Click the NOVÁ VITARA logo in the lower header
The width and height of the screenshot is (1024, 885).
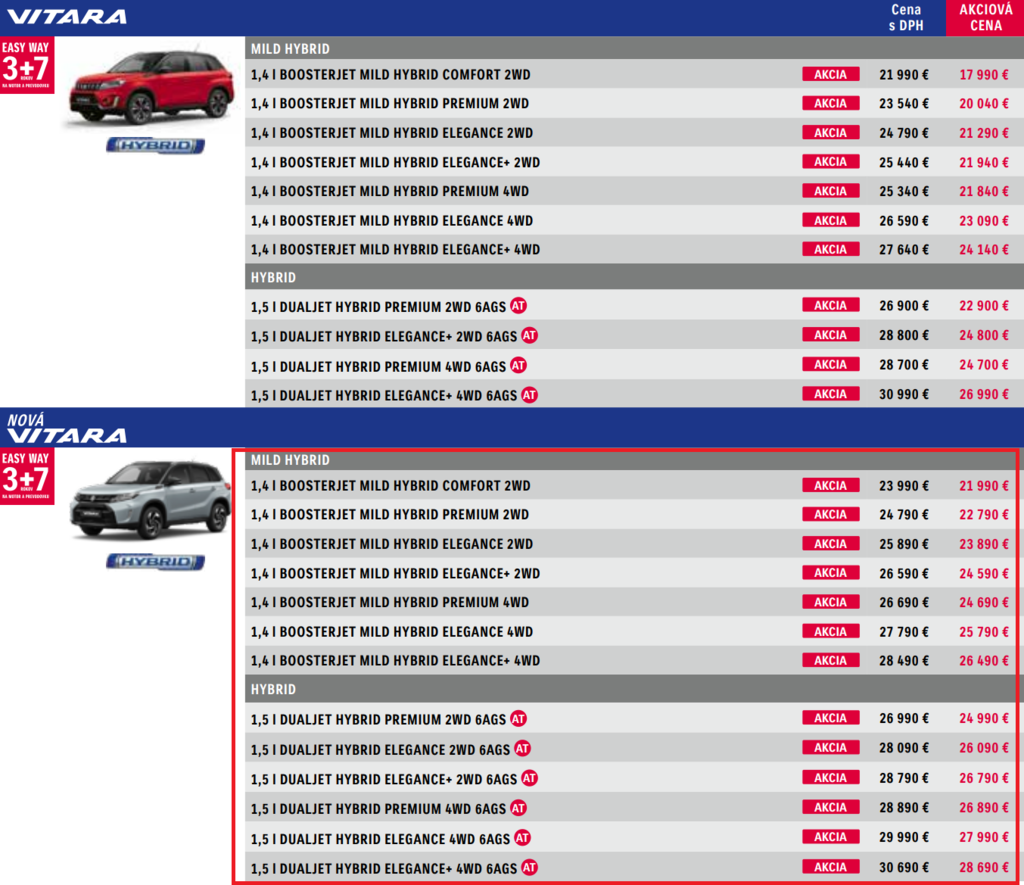click(67, 429)
